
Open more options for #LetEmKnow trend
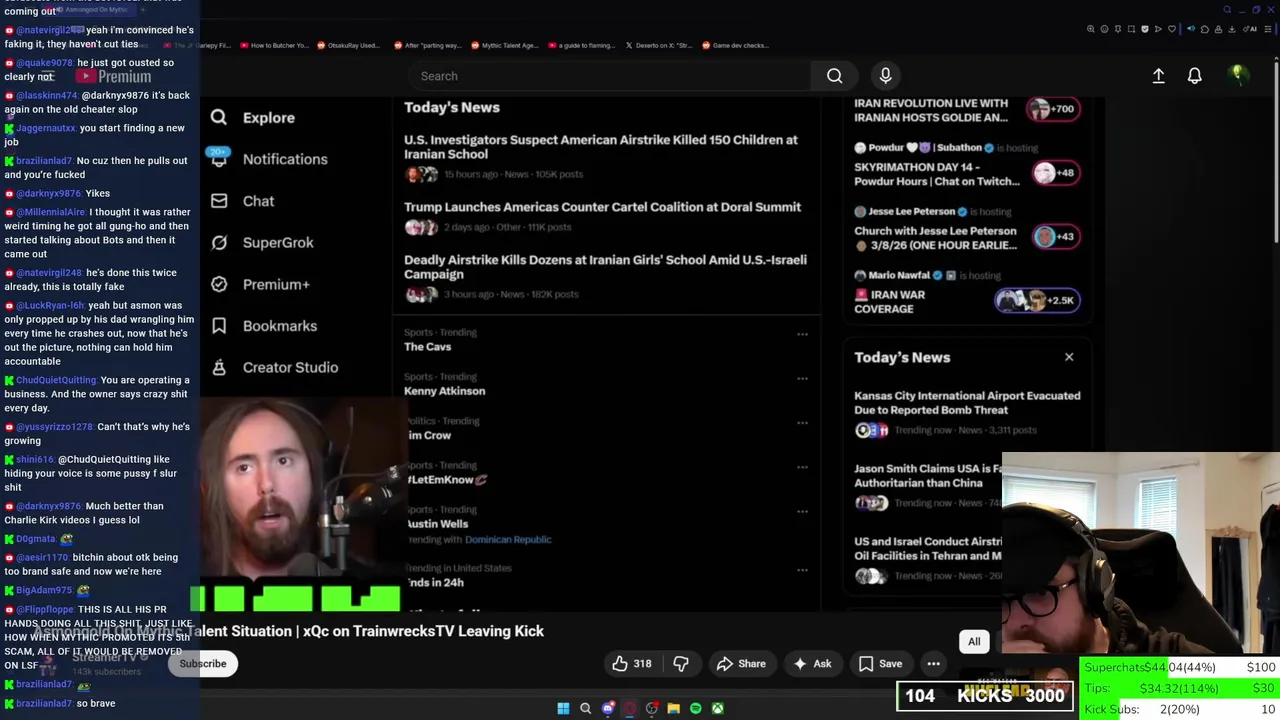(802, 467)
